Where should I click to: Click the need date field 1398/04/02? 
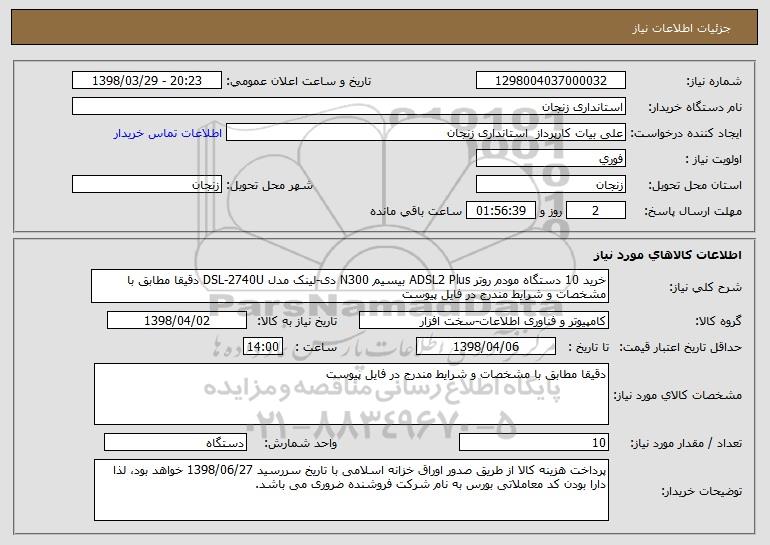pos(177,320)
